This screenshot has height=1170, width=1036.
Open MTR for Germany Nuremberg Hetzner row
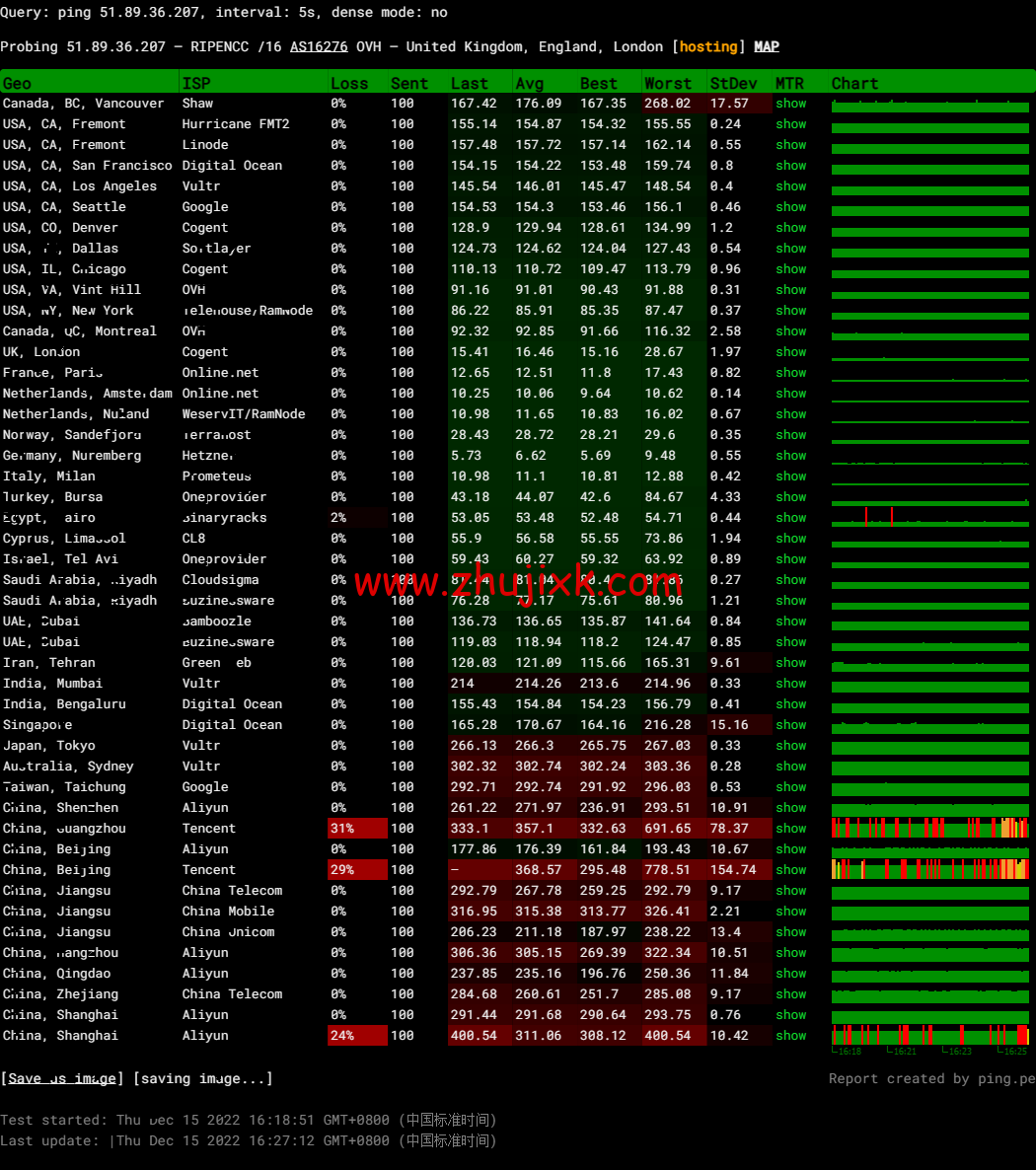point(790,456)
